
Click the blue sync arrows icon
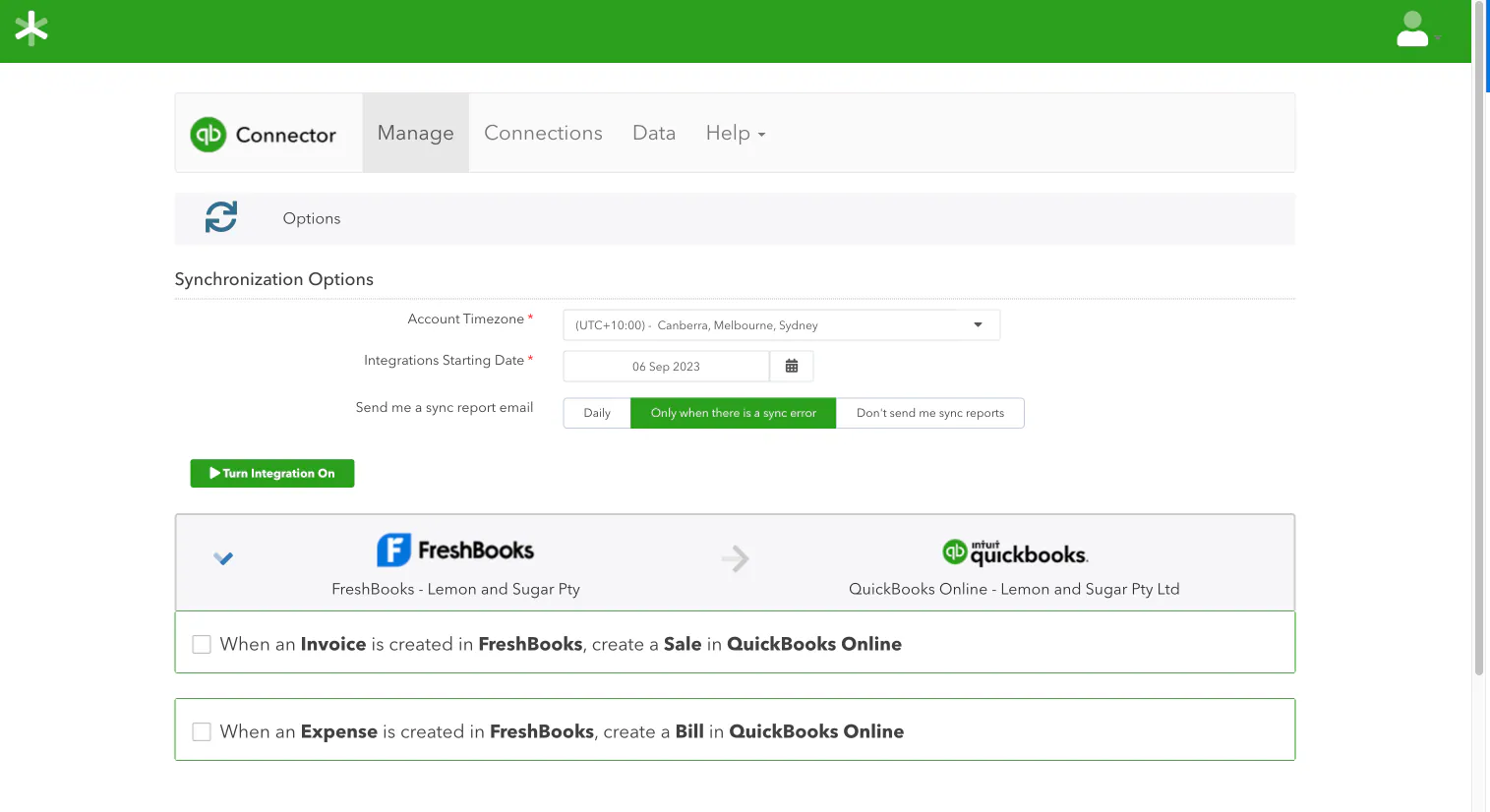pyautogui.click(x=221, y=217)
